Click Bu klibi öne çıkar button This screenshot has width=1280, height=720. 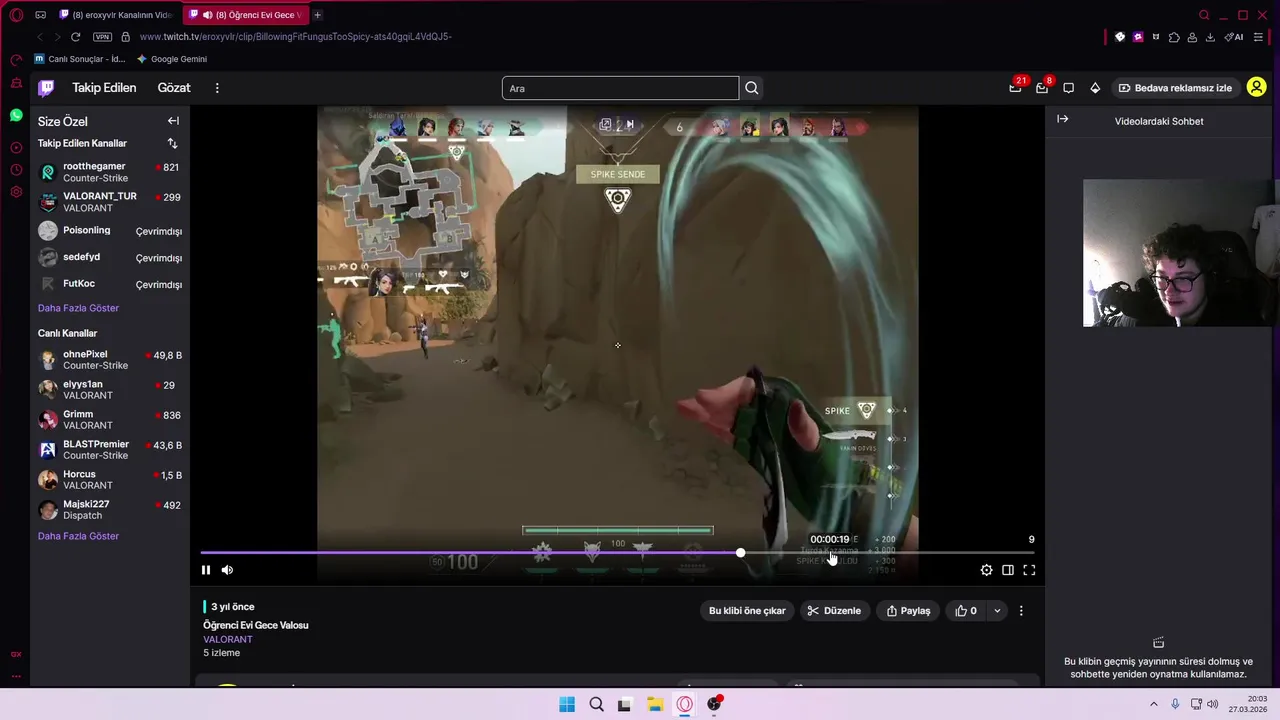pyautogui.click(x=747, y=611)
